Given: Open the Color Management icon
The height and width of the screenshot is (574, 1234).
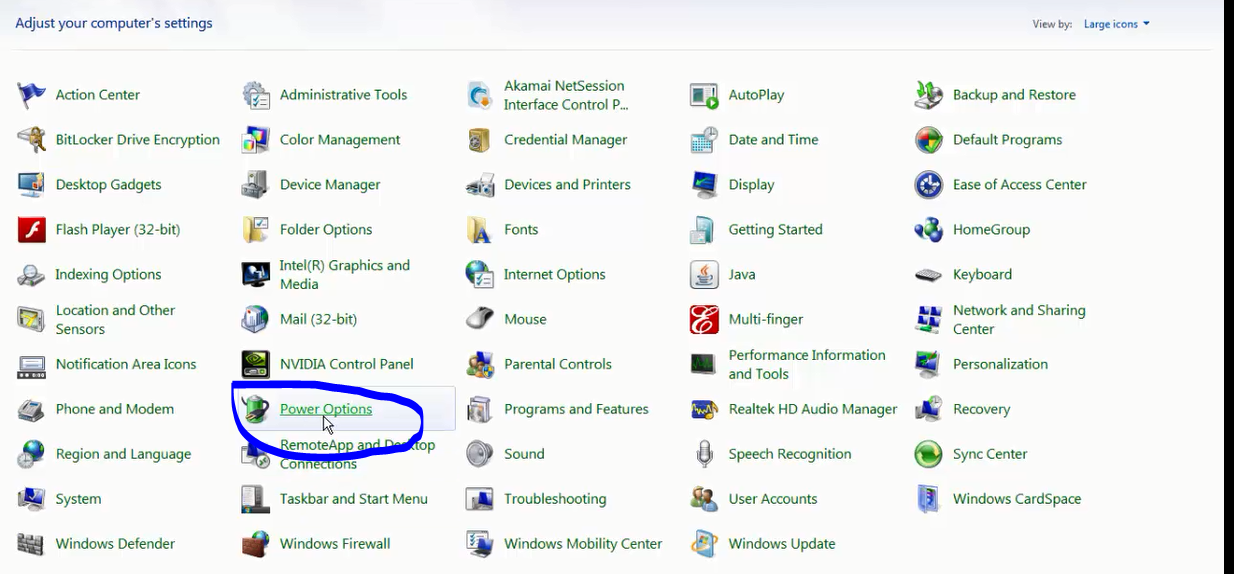Looking at the screenshot, I should [256, 140].
